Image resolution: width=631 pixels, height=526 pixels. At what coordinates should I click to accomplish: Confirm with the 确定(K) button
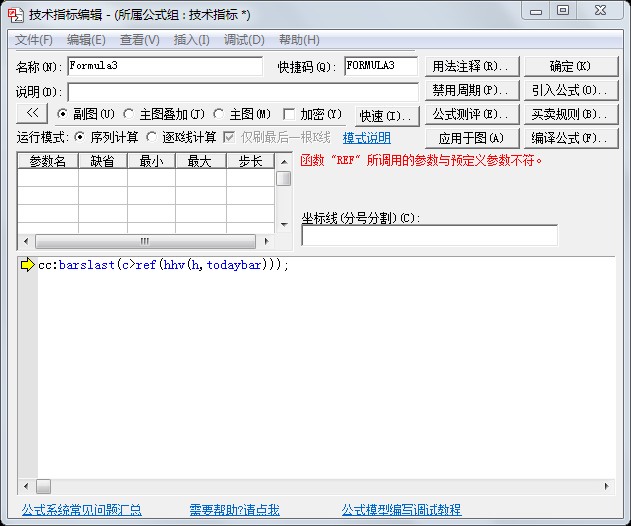[x=571, y=66]
